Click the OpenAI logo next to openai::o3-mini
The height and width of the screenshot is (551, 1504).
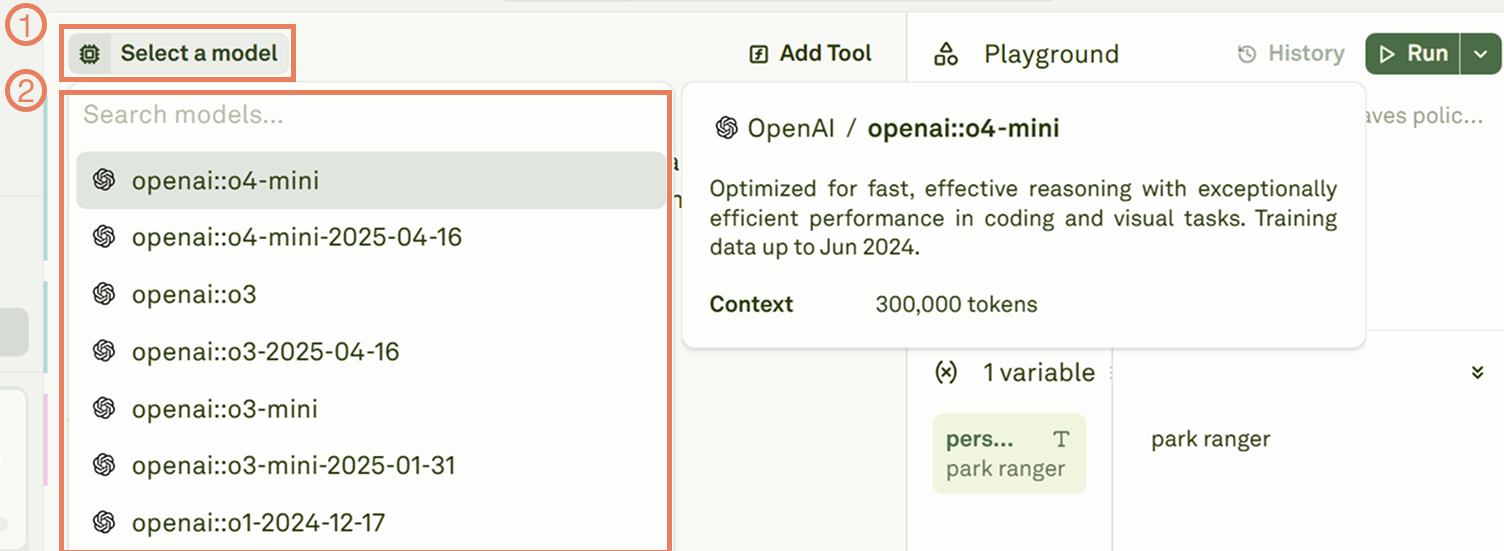[104, 408]
